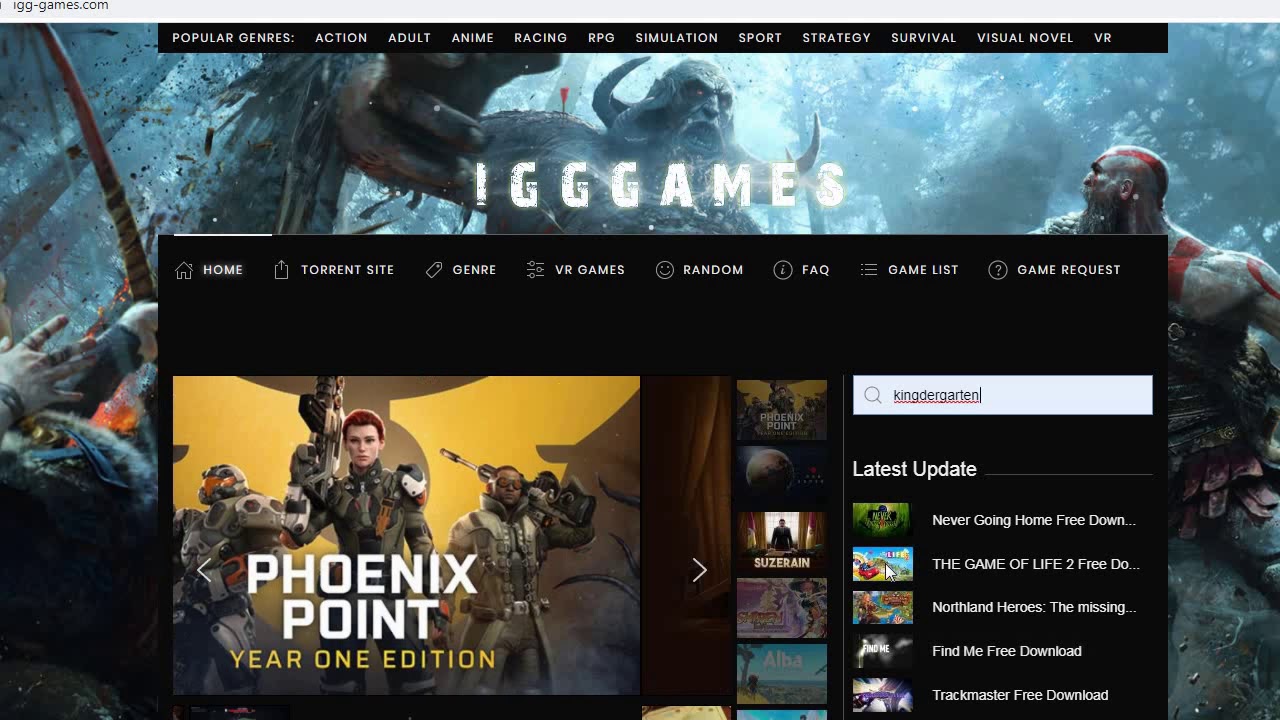The height and width of the screenshot is (720, 1280).
Task: Select the ANIME genre link
Action: (472, 38)
